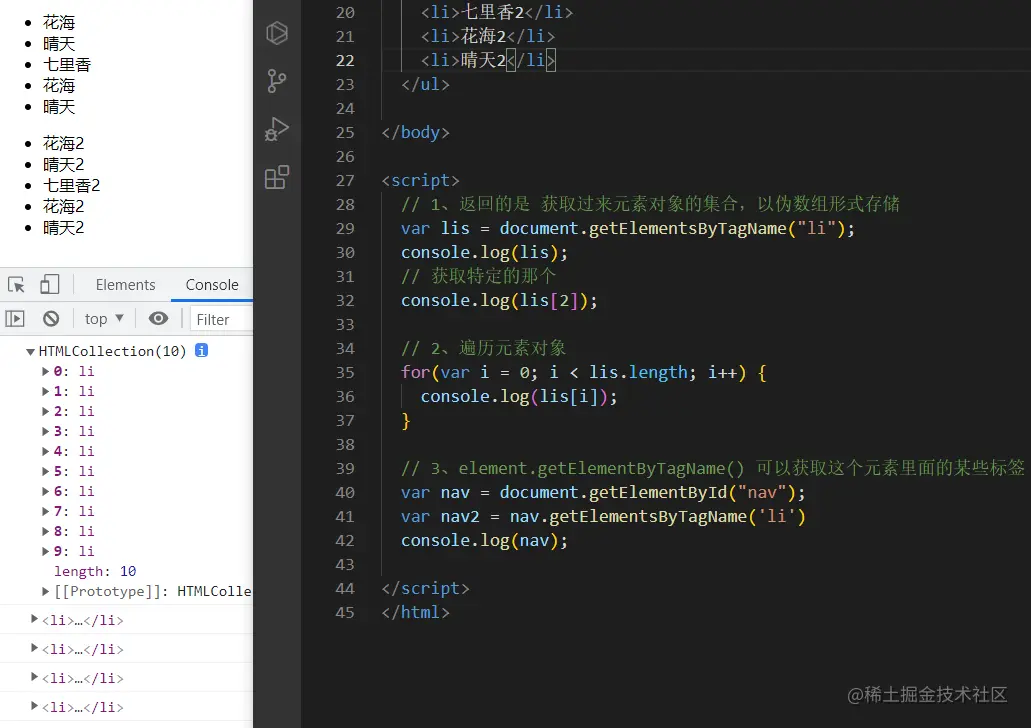Click the hexagonal play icon in the activity bar
The image size is (1031, 728).
pos(277,33)
